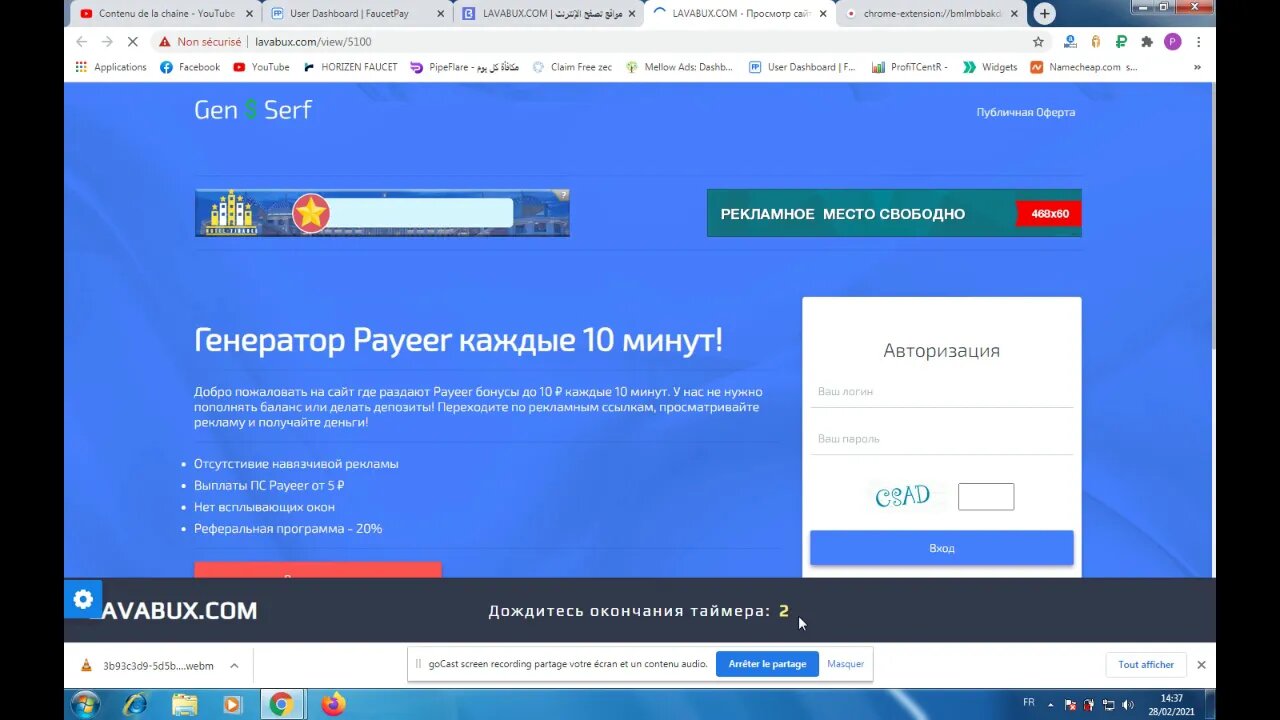Click the address bar URL lavabux.com/view/5100
Image resolution: width=1280 pixels, height=720 pixels.
[x=313, y=42]
